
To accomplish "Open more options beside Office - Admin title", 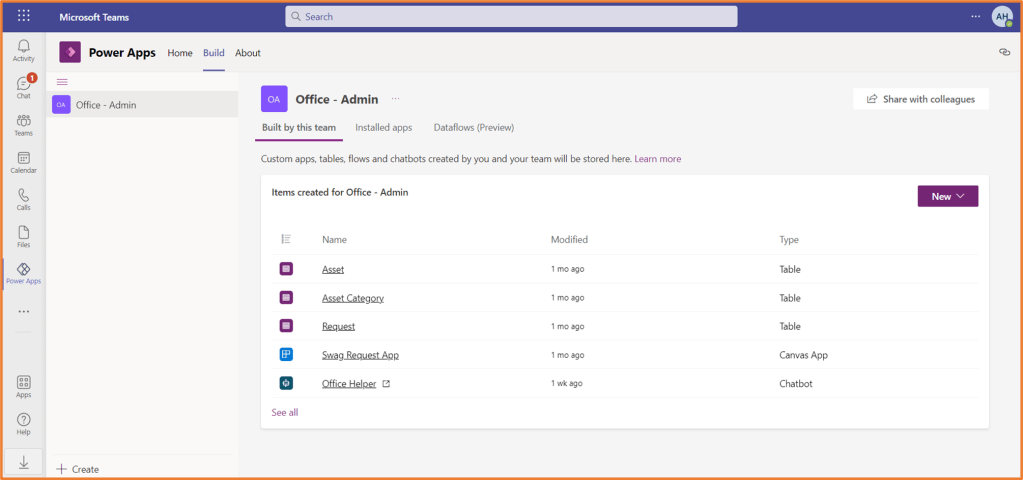I will click(395, 99).
